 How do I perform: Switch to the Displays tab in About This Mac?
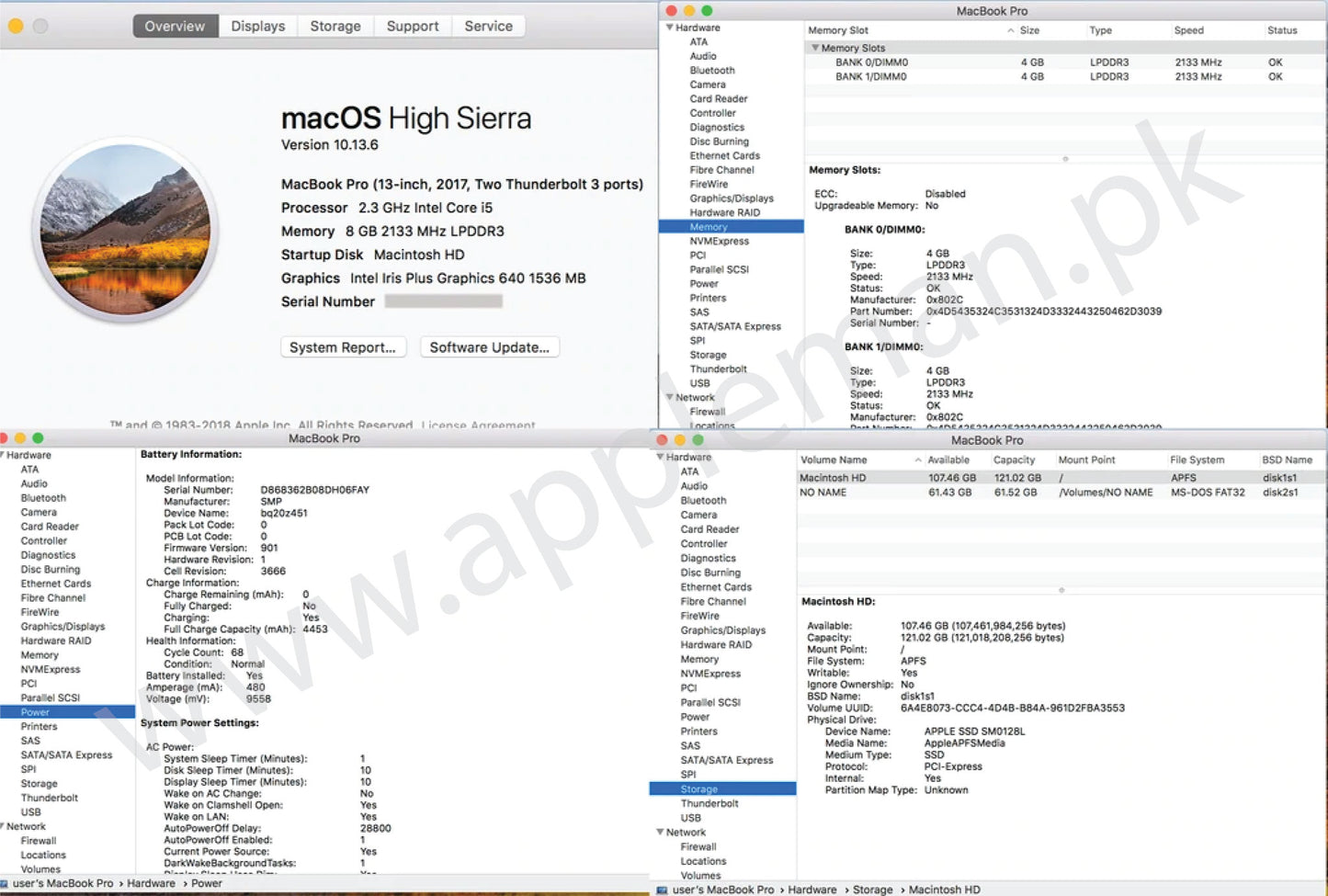(x=257, y=26)
